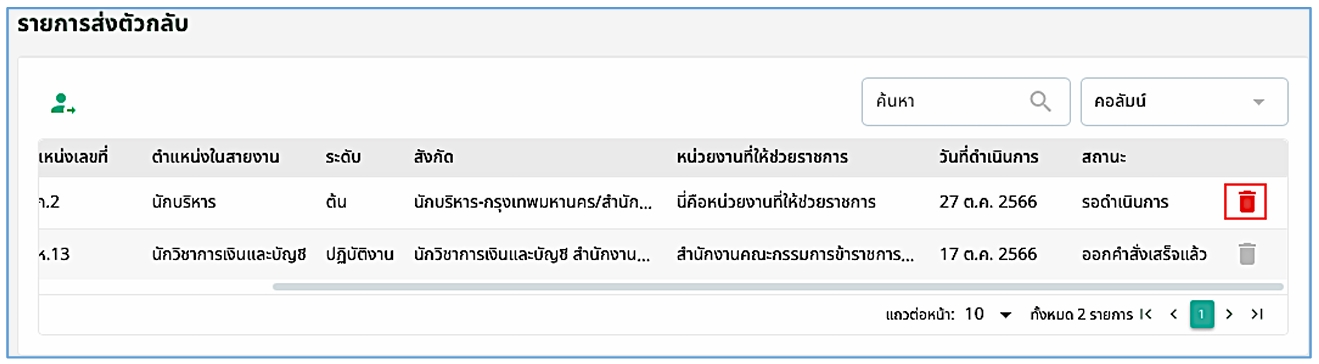Screen dimensions: 1319x364
Task: Click the horizontal table scrollbar
Action: 777,286
